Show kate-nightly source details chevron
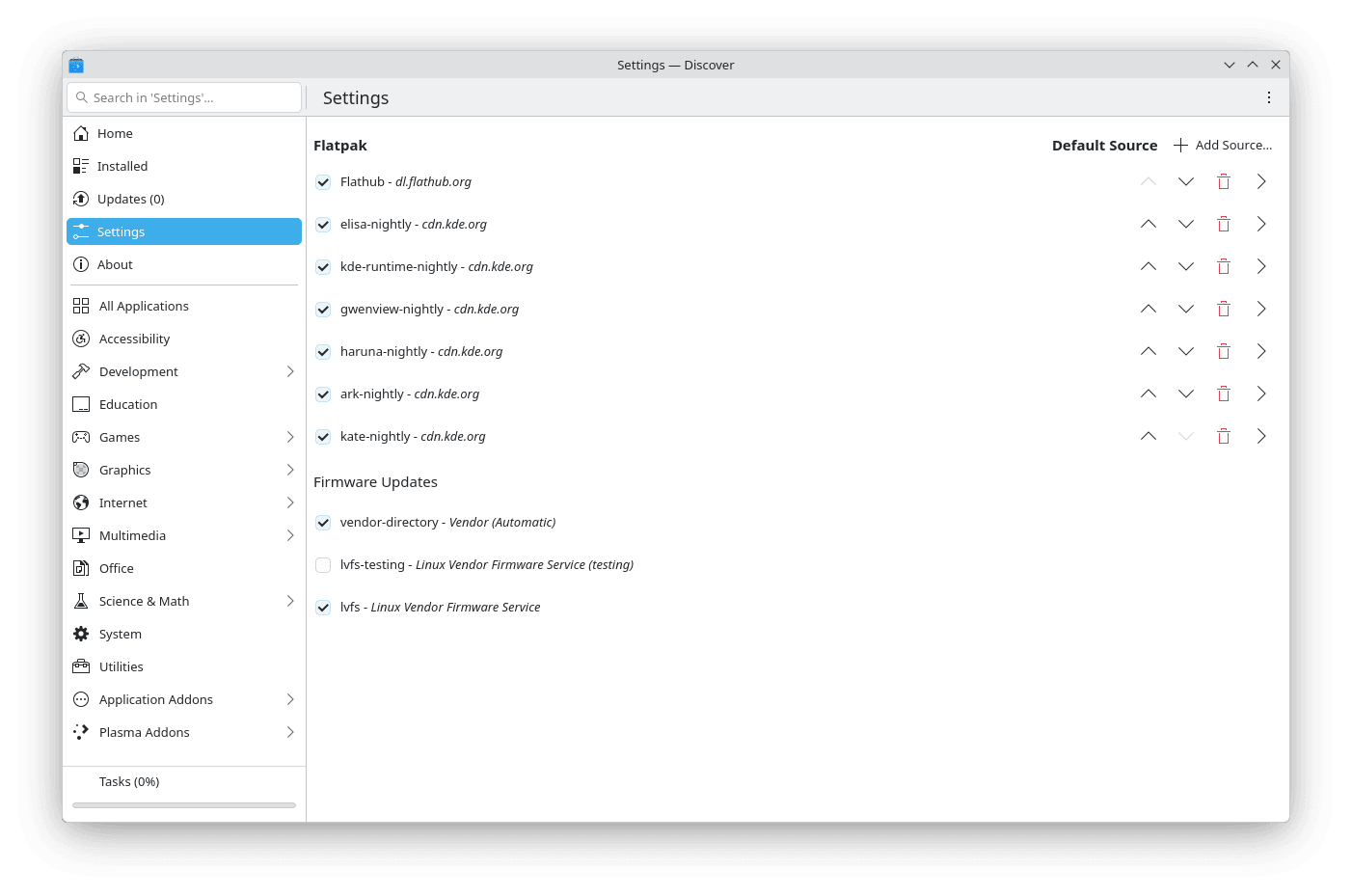 [1261, 436]
